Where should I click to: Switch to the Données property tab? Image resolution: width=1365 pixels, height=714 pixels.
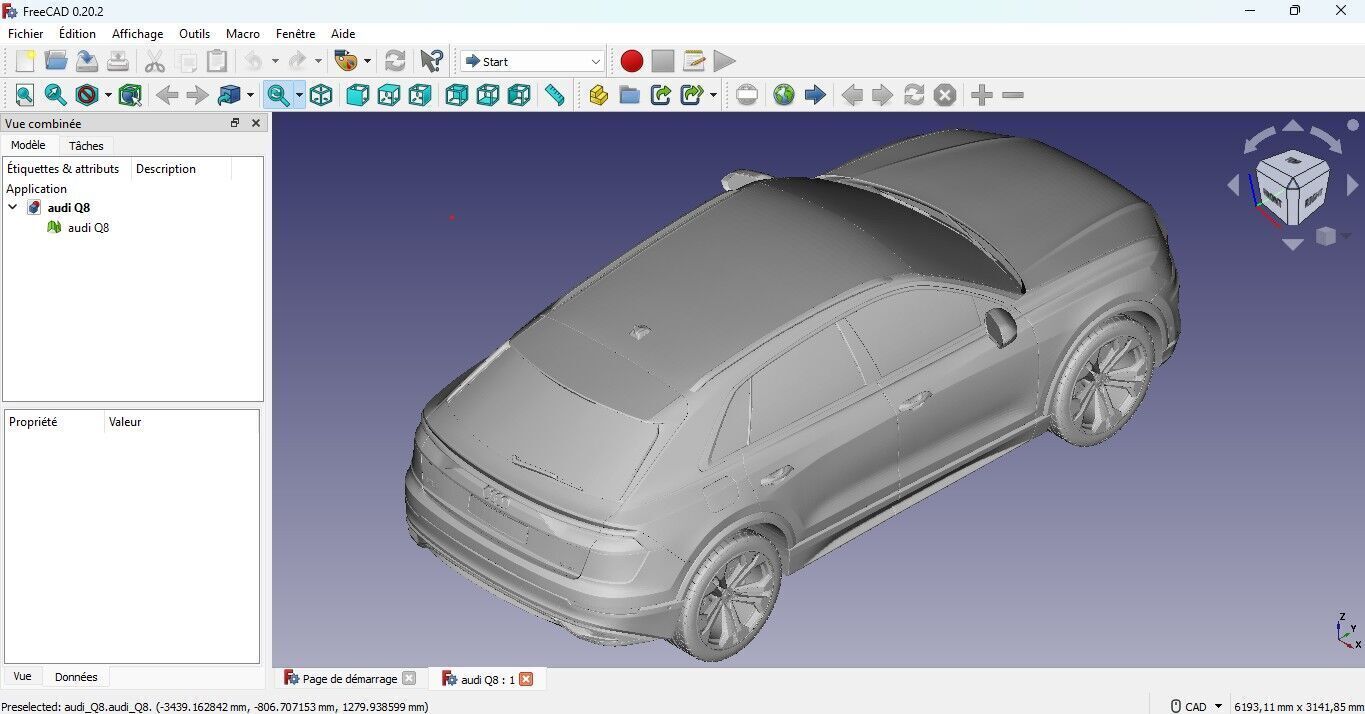coord(76,677)
